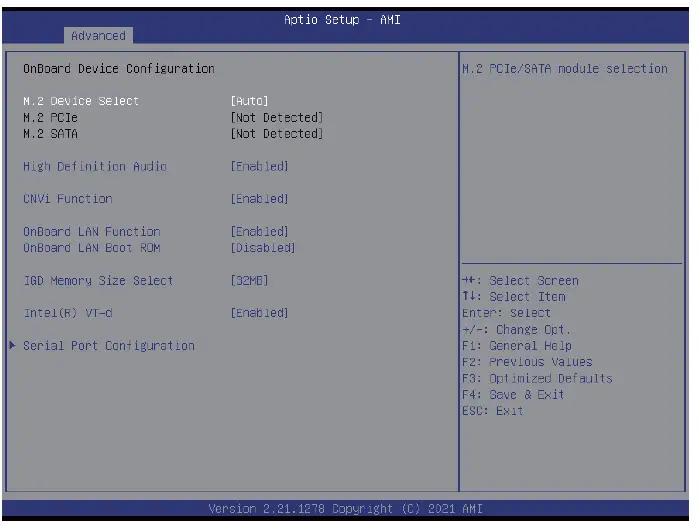
Task: Click the F4: Save & Exit hint
Action: (x=513, y=395)
